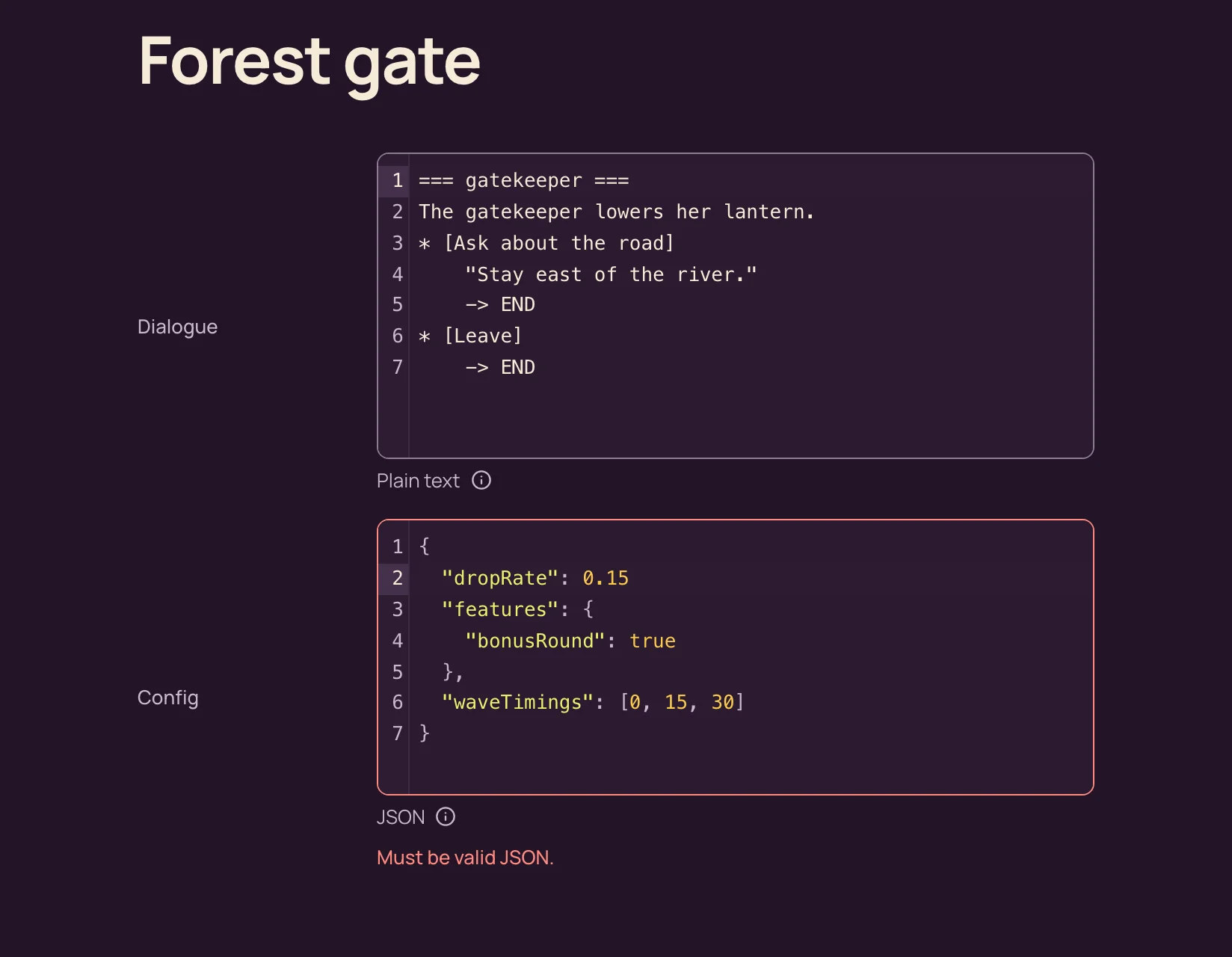Click the value 30 in the waveTimings array
The image size is (1232, 957).
[x=722, y=702]
